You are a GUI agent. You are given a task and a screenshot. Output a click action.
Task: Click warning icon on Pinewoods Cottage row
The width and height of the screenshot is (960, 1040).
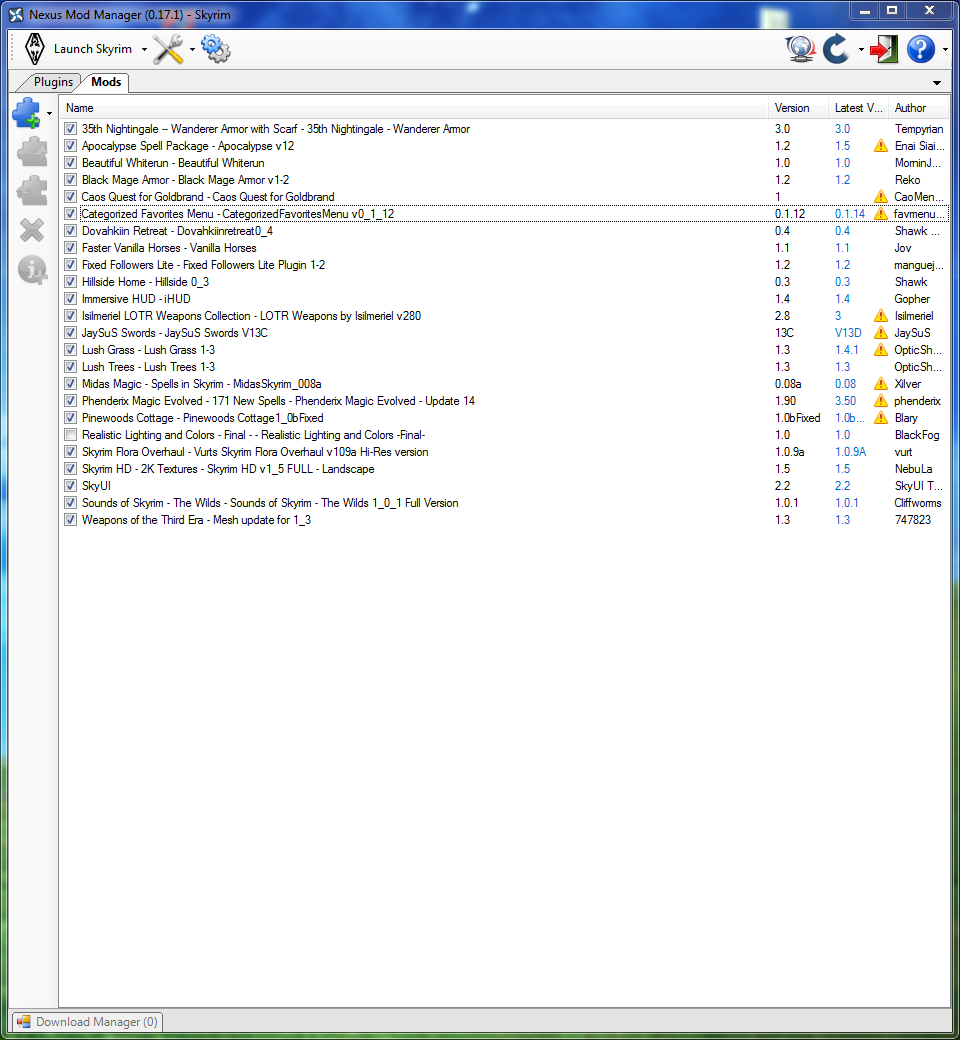point(880,418)
